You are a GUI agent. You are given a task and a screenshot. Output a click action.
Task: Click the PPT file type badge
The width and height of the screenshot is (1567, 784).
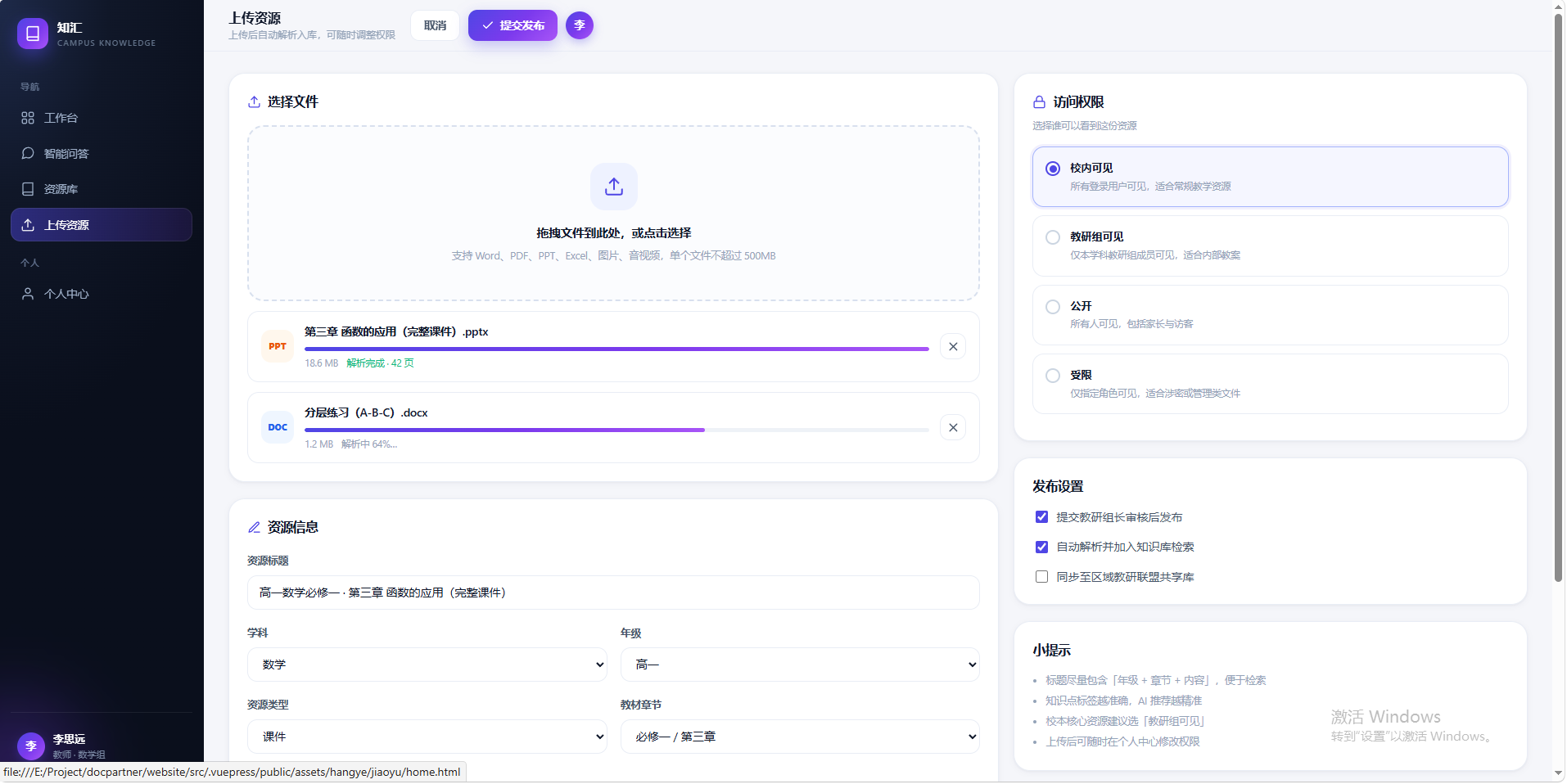(x=278, y=346)
